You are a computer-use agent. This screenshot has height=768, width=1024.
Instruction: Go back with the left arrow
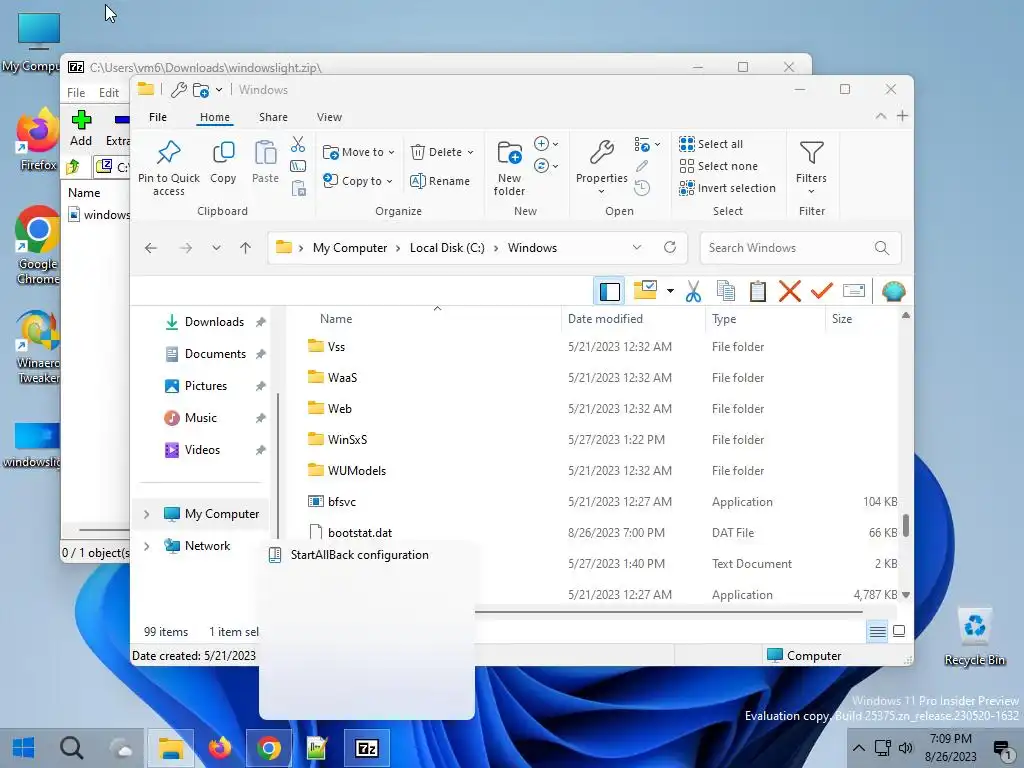pyautogui.click(x=151, y=248)
